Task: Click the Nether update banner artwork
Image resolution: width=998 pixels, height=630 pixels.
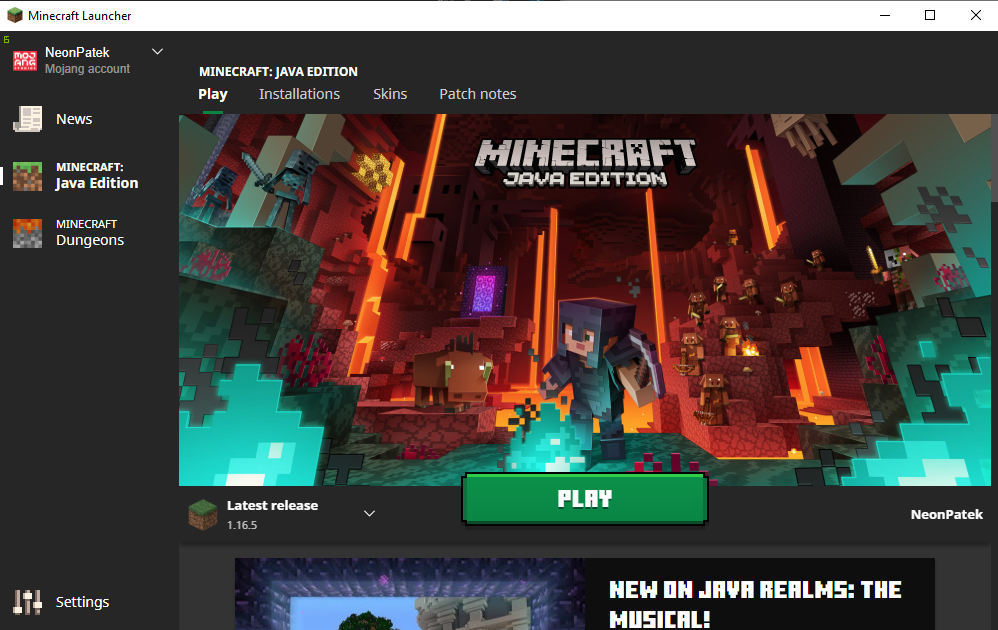Action: pyautogui.click(x=584, y=299)
